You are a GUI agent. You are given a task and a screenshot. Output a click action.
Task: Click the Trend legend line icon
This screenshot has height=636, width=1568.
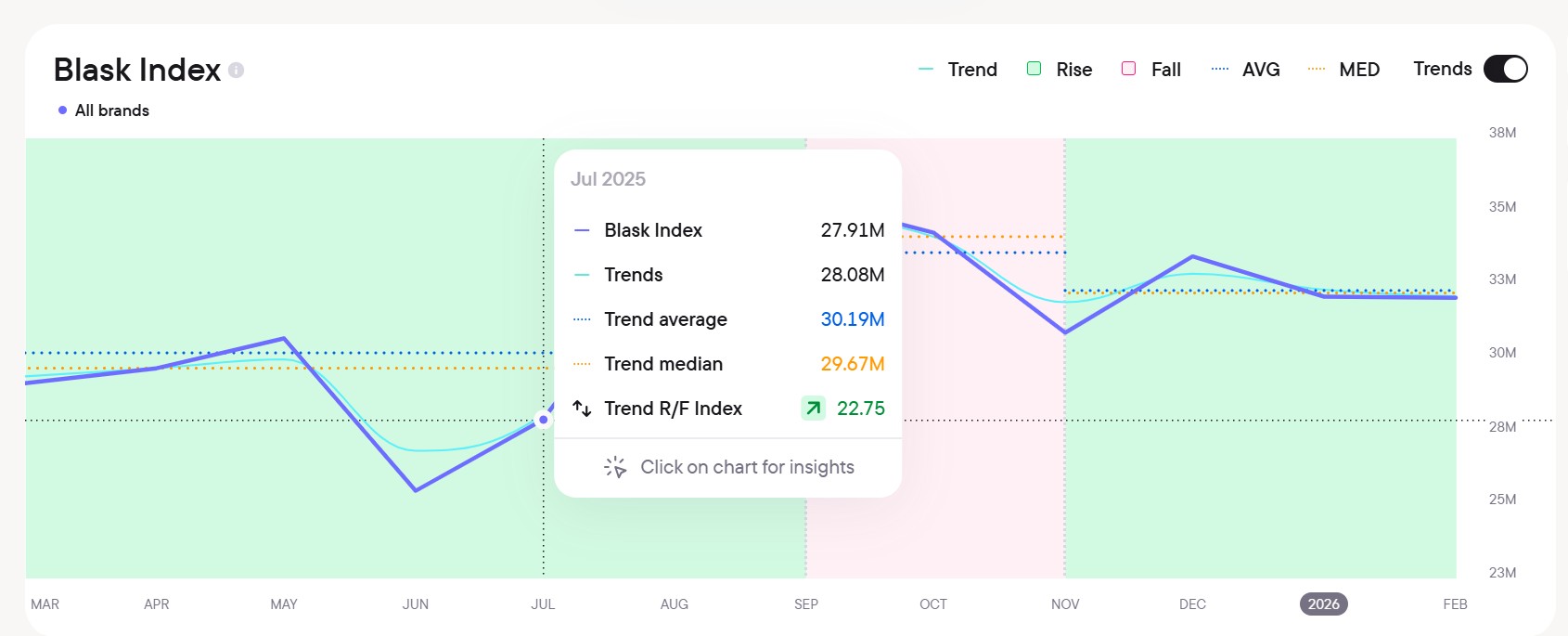925,69
